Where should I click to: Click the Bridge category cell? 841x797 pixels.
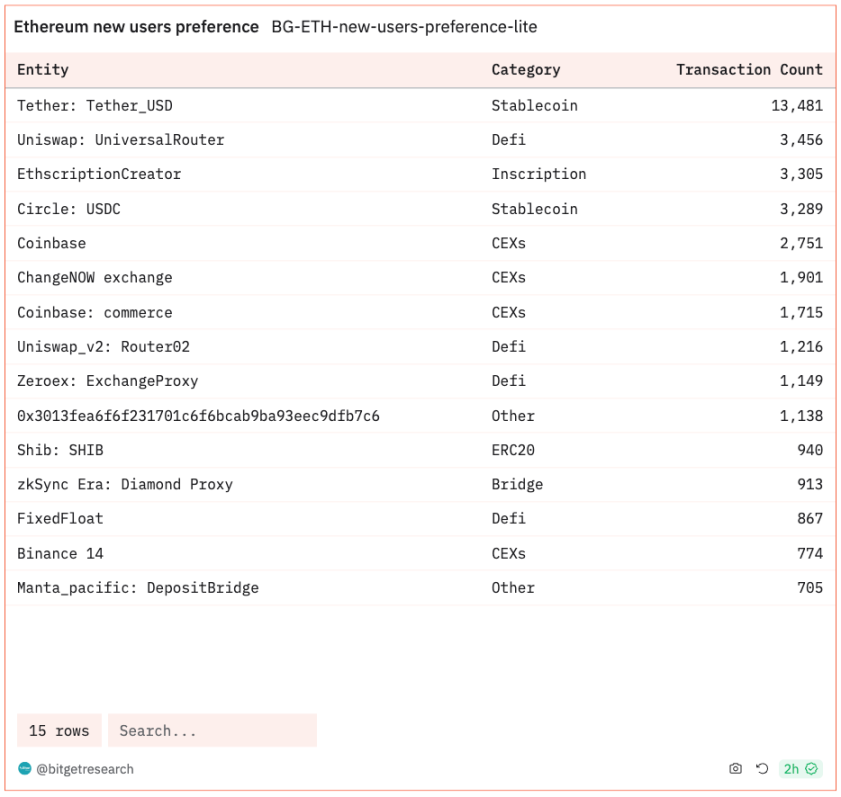click(x=517, y=485)
